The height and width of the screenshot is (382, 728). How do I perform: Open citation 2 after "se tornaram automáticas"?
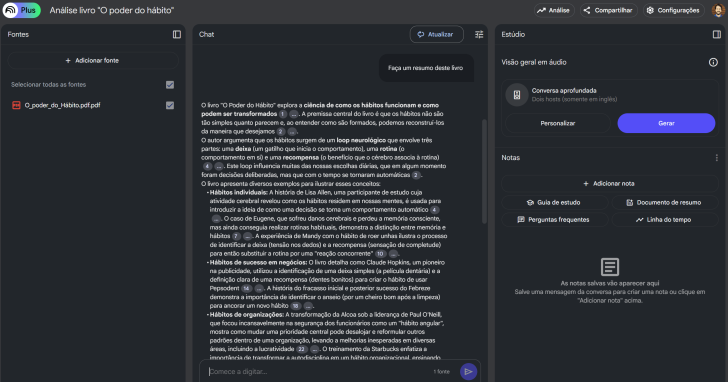point(416,175)
